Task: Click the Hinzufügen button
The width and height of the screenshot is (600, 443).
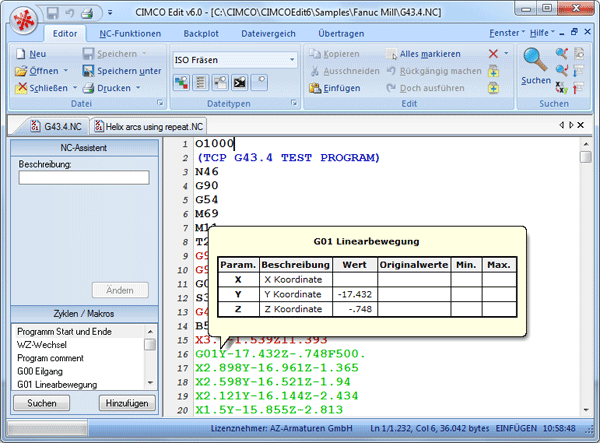Action: point(127,403)
